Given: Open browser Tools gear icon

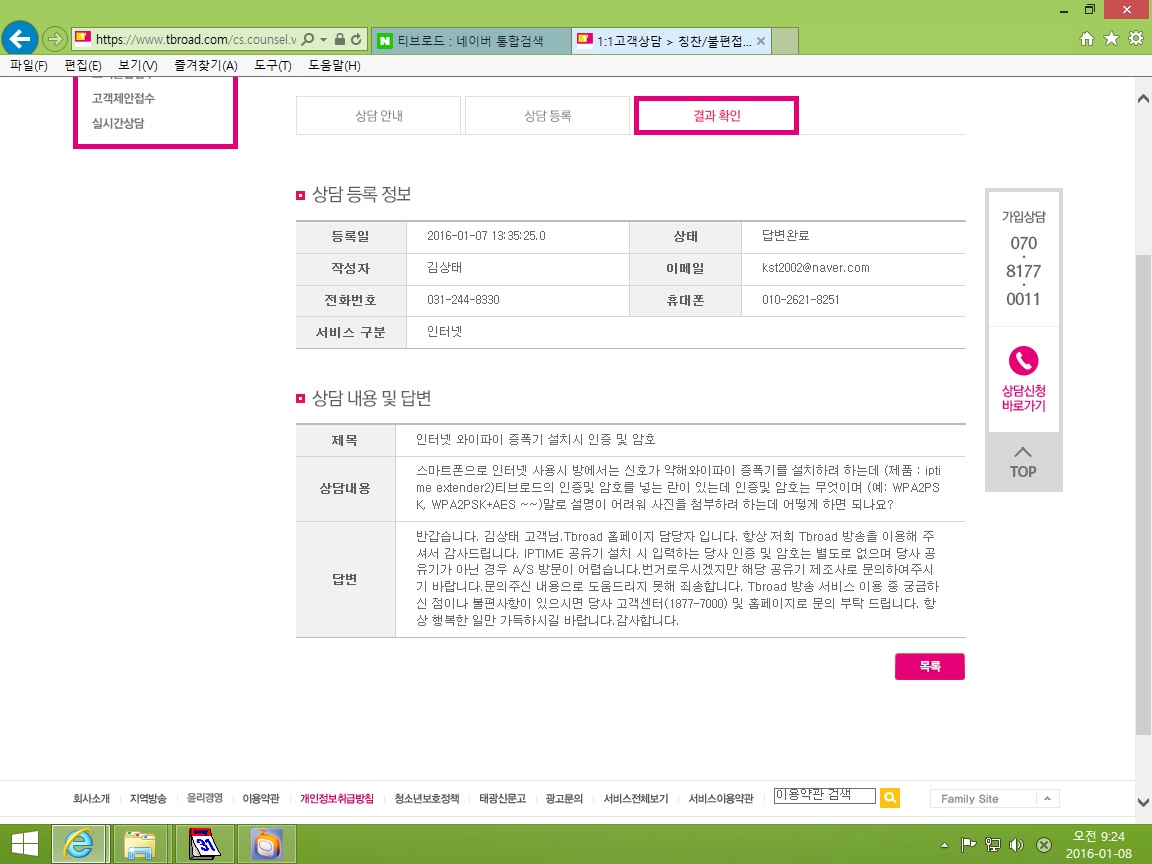Looking at the screenshot, I should point(1136,38).
